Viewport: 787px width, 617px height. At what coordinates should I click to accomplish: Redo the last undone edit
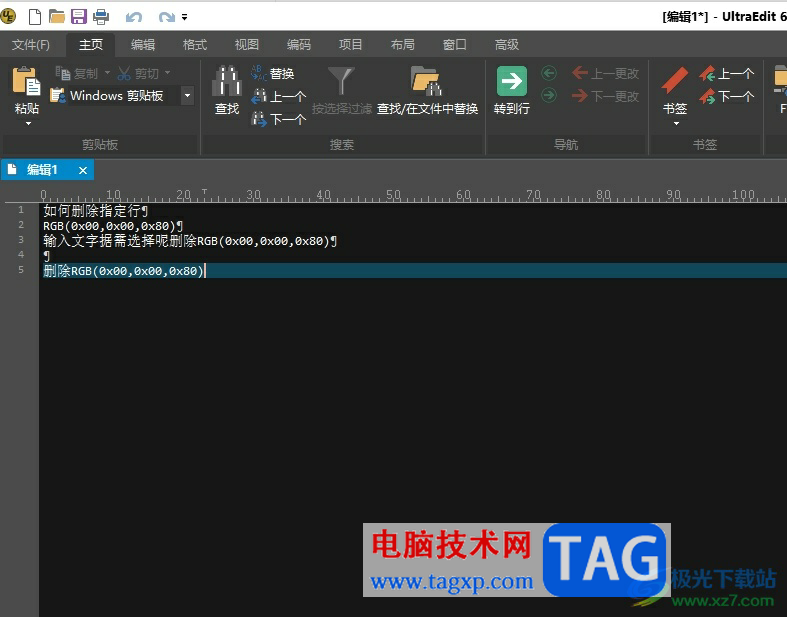tap(166, 18)
